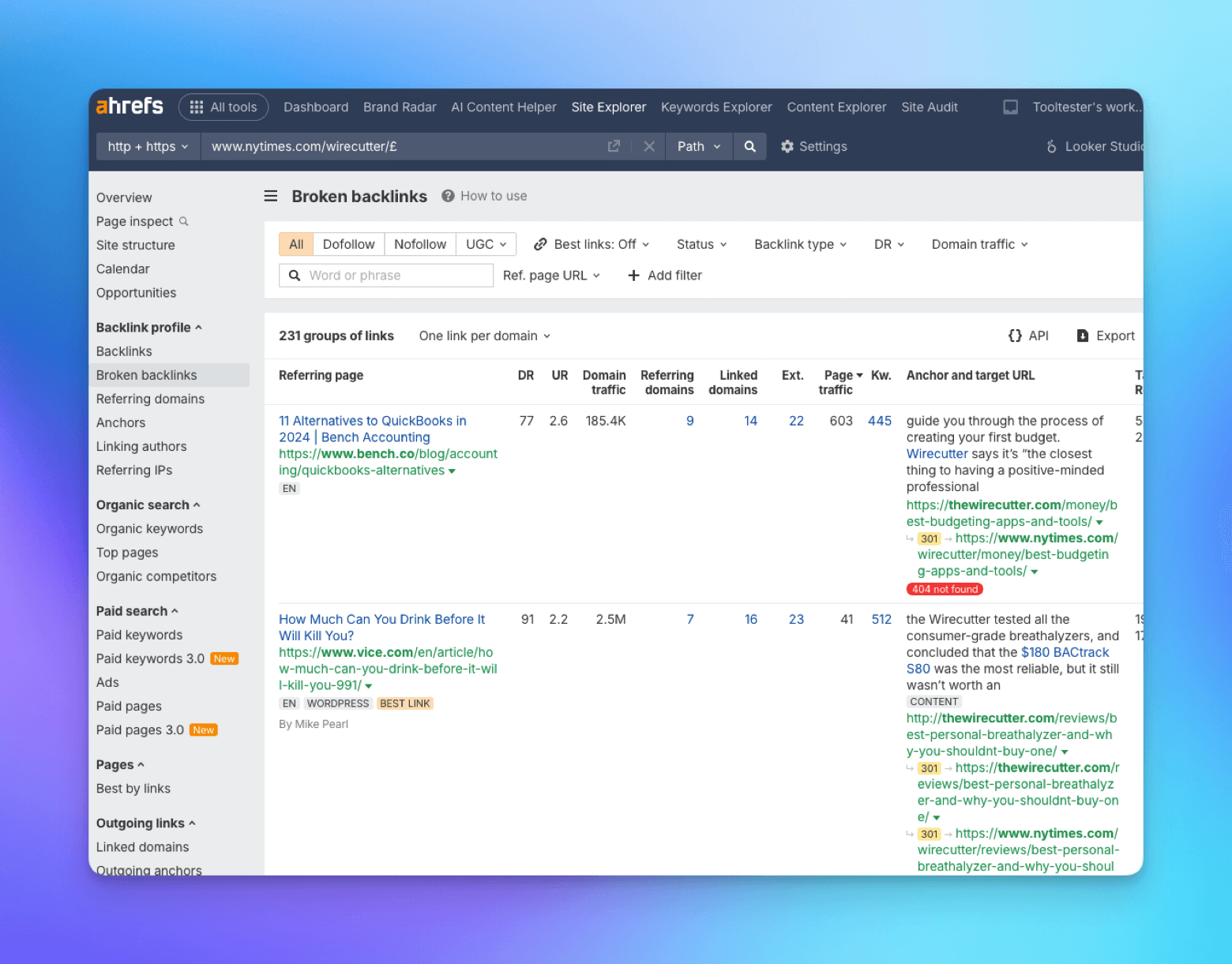Click Word or phrase search field
Image resolution: width=1232 pixels, height=964 pixels.
click(x=386, y=275)
